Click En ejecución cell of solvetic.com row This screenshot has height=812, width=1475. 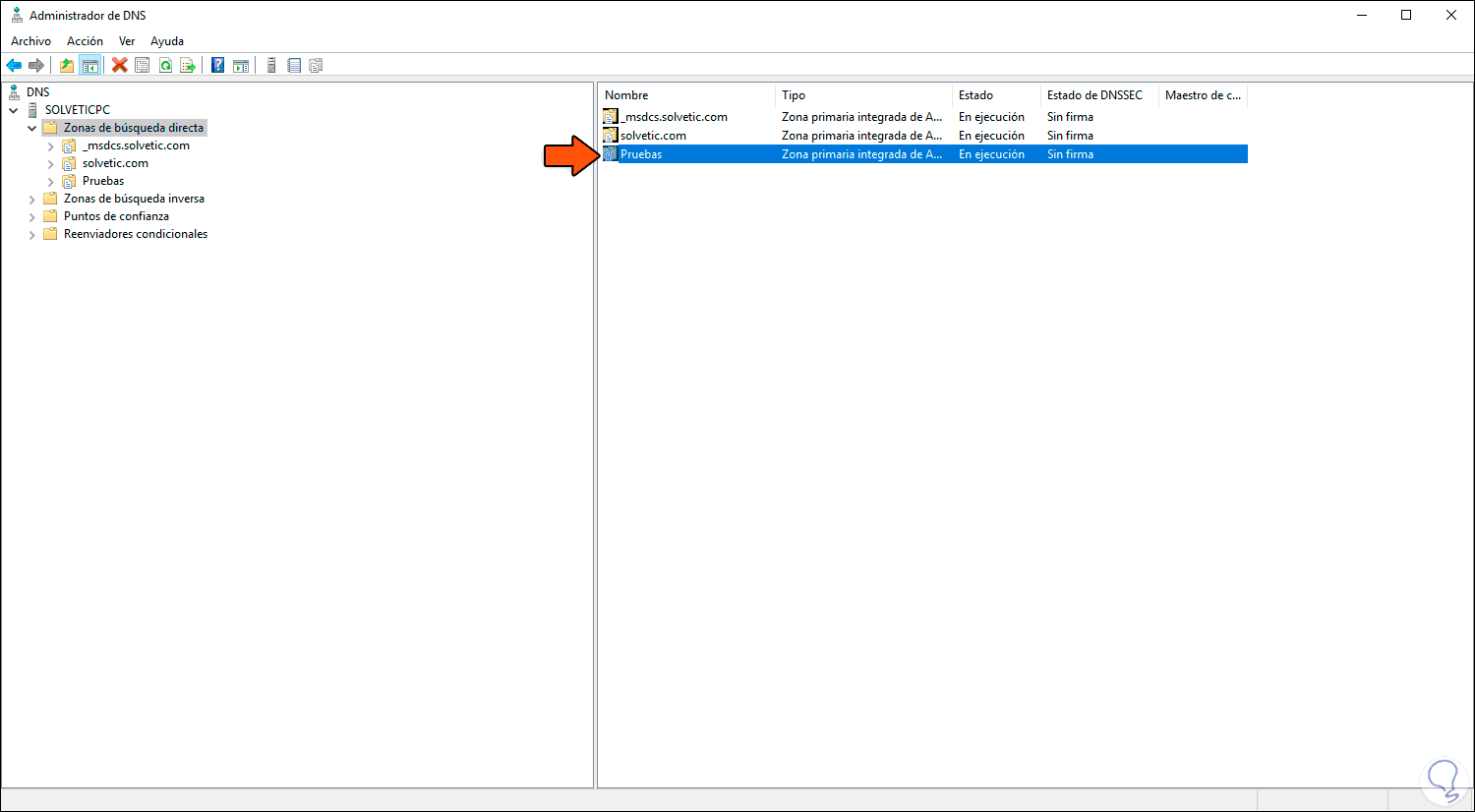[991, 136]
